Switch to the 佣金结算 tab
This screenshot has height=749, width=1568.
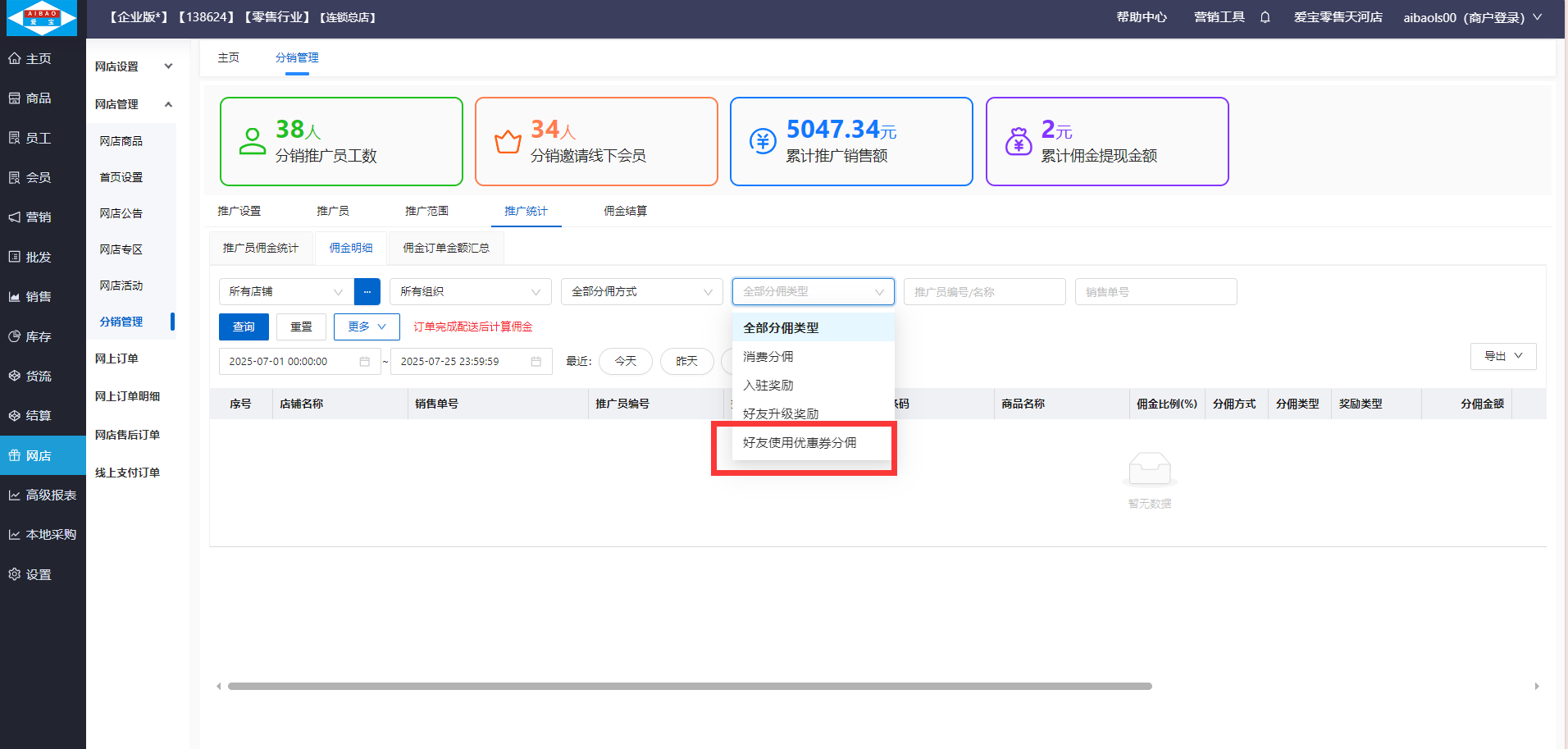[625, 211]
